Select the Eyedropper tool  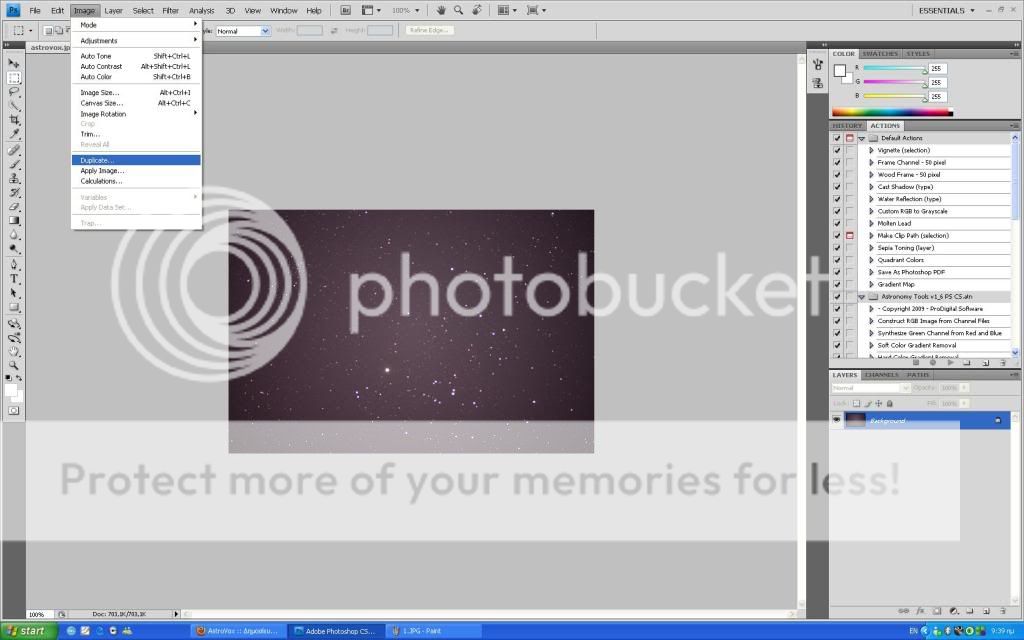click(x=14, y=134)
